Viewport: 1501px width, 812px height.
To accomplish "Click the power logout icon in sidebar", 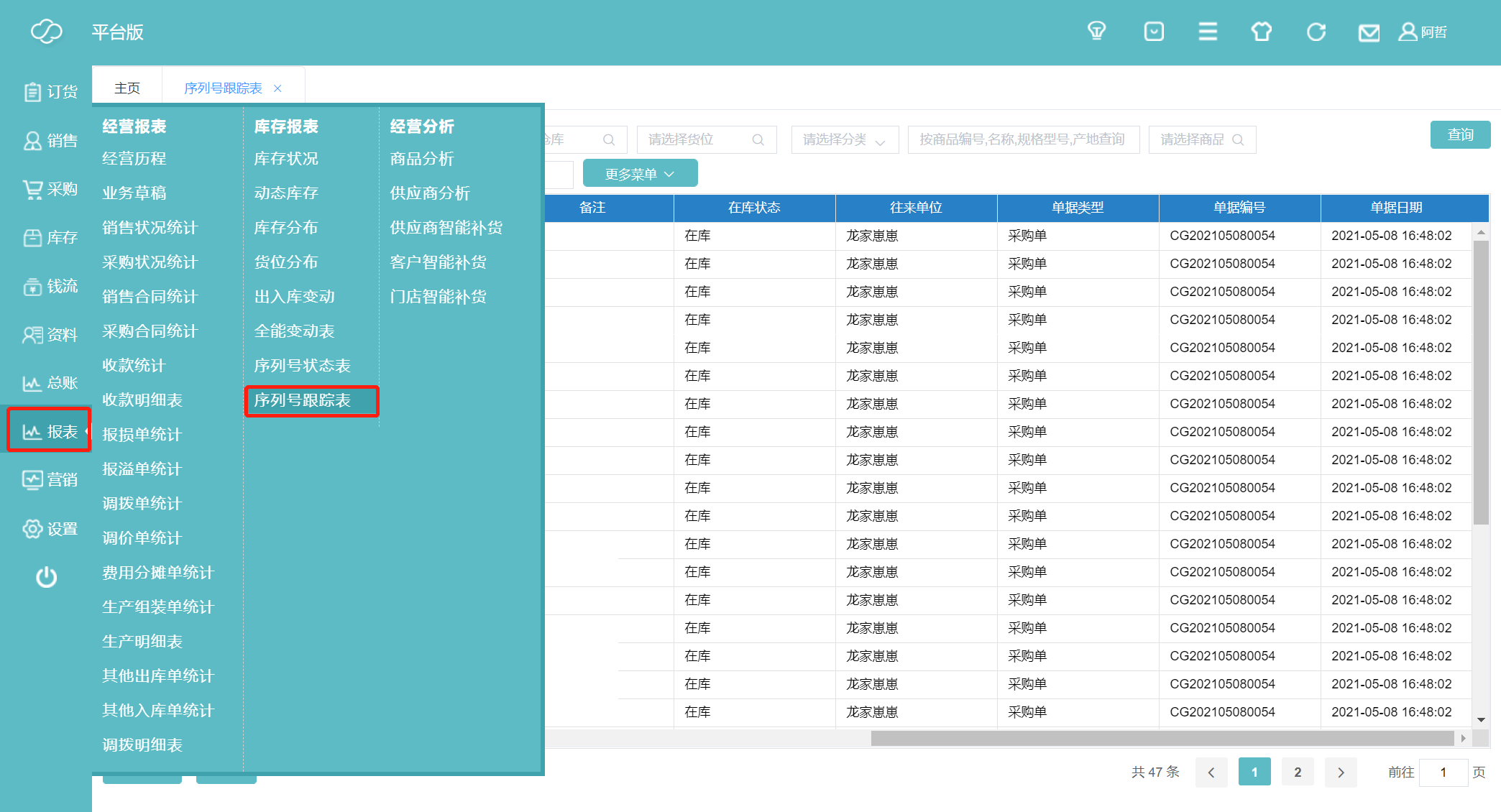I will tap(47, 577).
